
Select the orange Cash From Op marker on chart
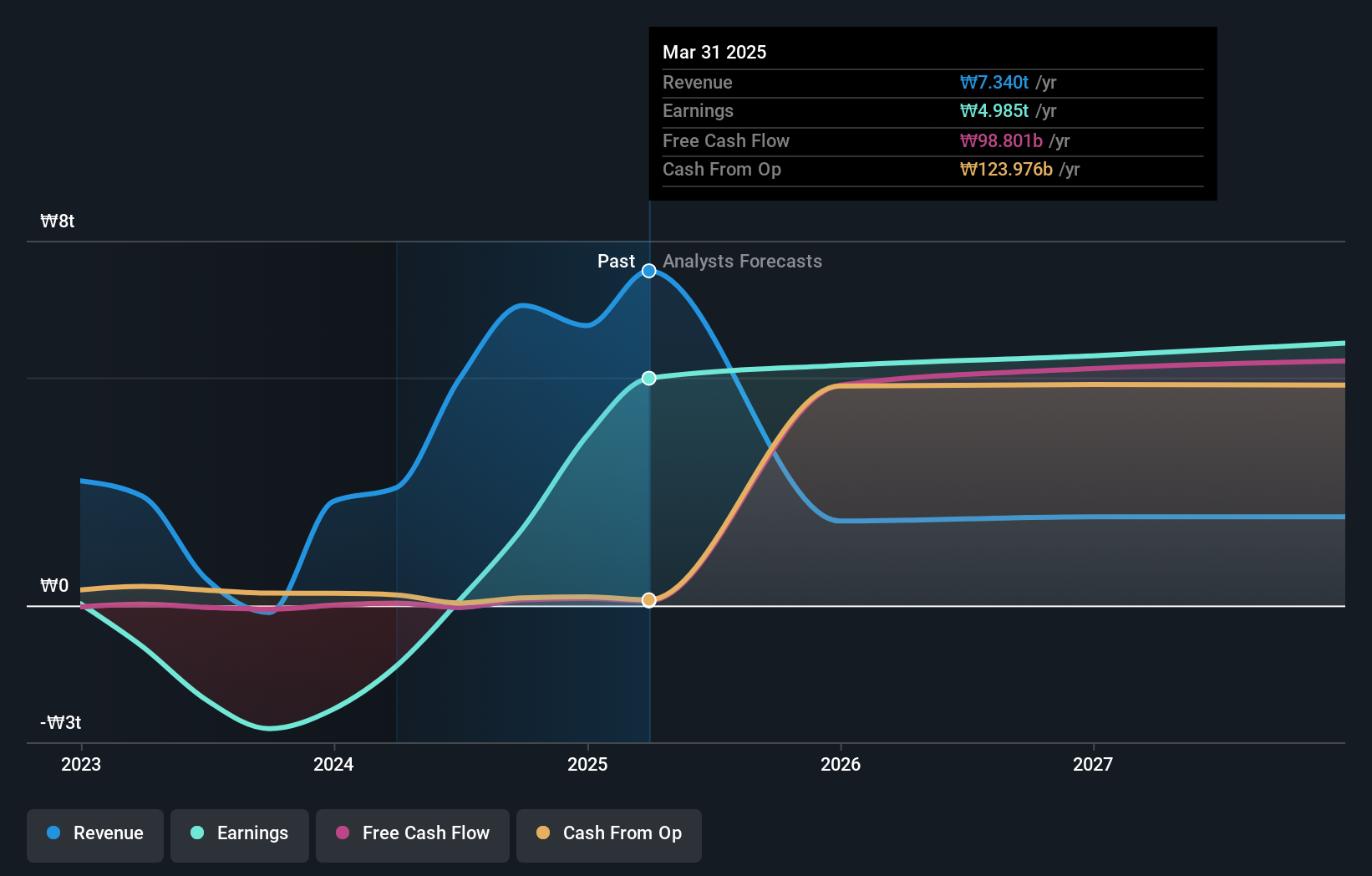tap(648, 598)
